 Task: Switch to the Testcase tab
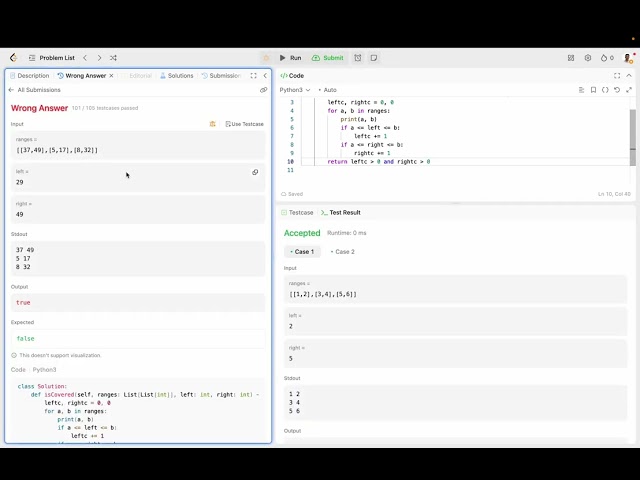pos(297,213)
